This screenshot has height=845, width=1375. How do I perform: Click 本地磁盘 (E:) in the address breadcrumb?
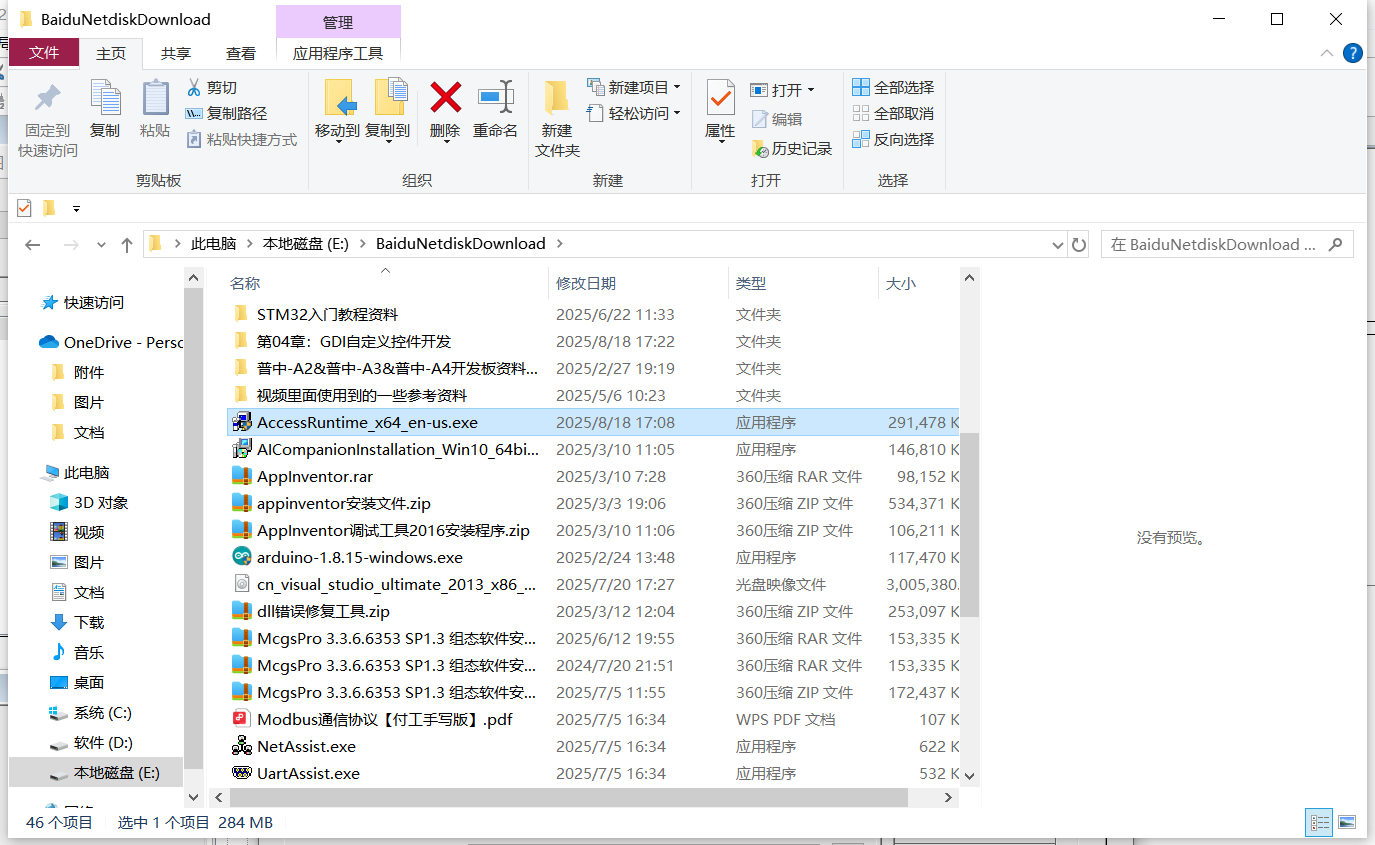[x=305, y=244]
